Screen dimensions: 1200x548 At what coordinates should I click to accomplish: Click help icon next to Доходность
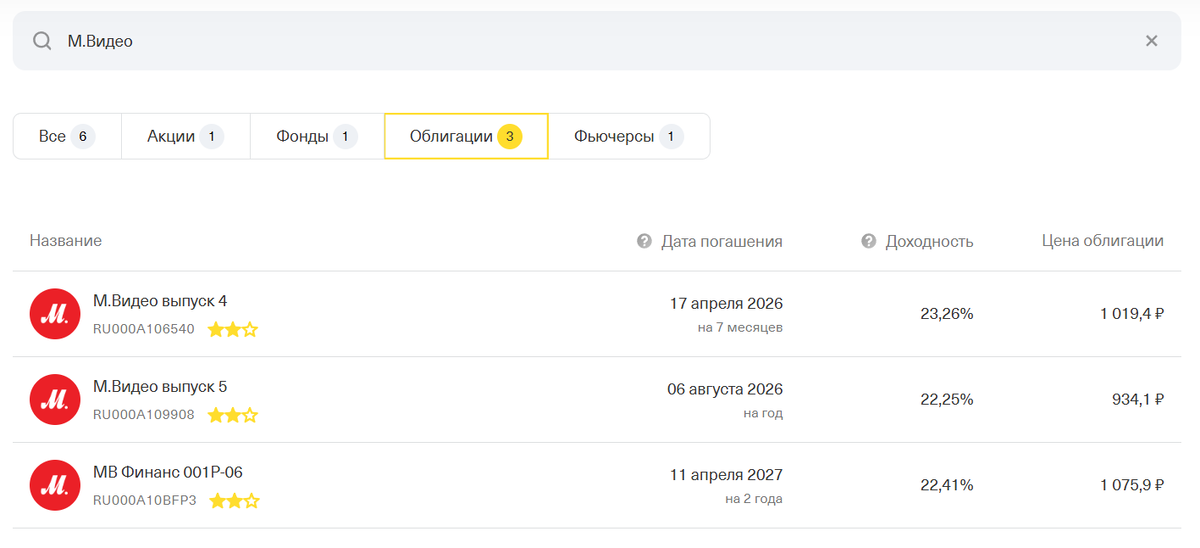click(868, 241)
